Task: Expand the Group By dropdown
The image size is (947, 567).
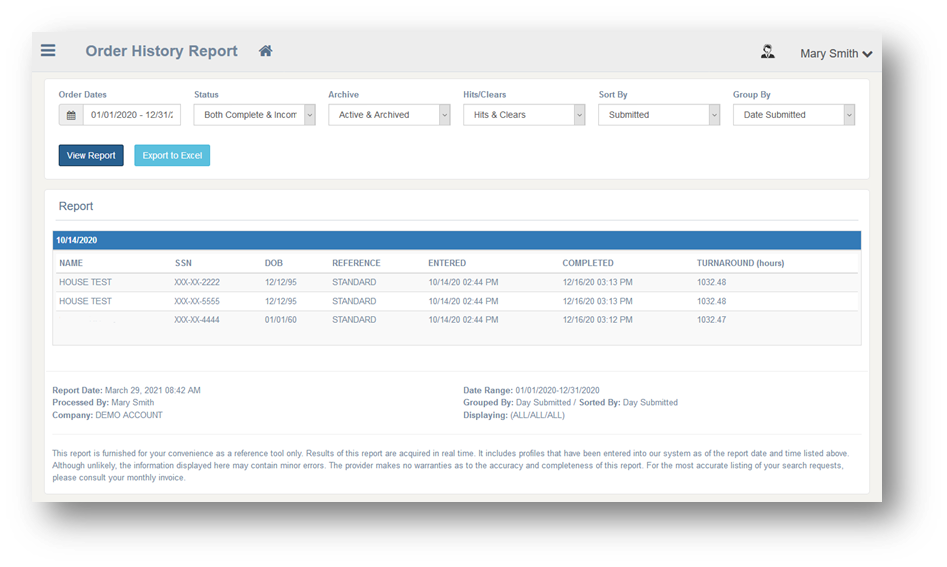Action: click(x=794, y=115)
